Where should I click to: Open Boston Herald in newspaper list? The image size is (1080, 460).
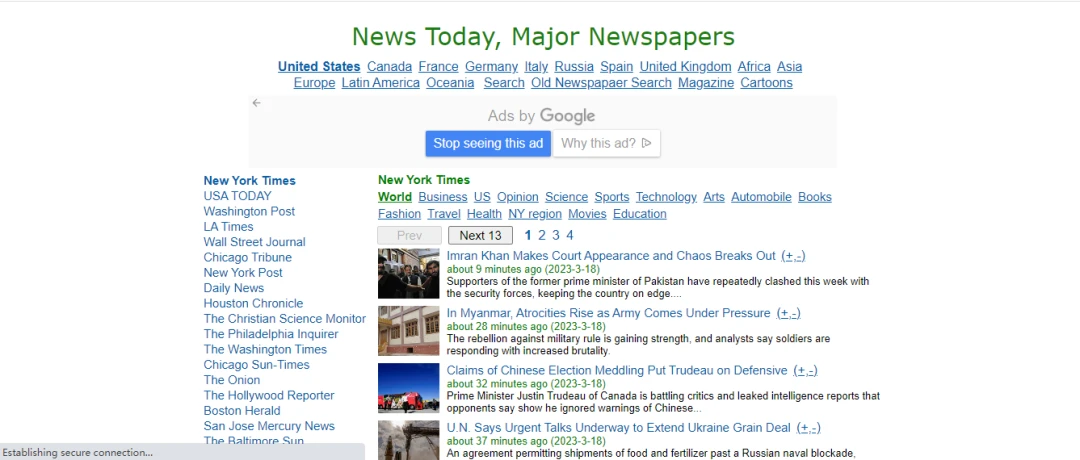point(242,410)
